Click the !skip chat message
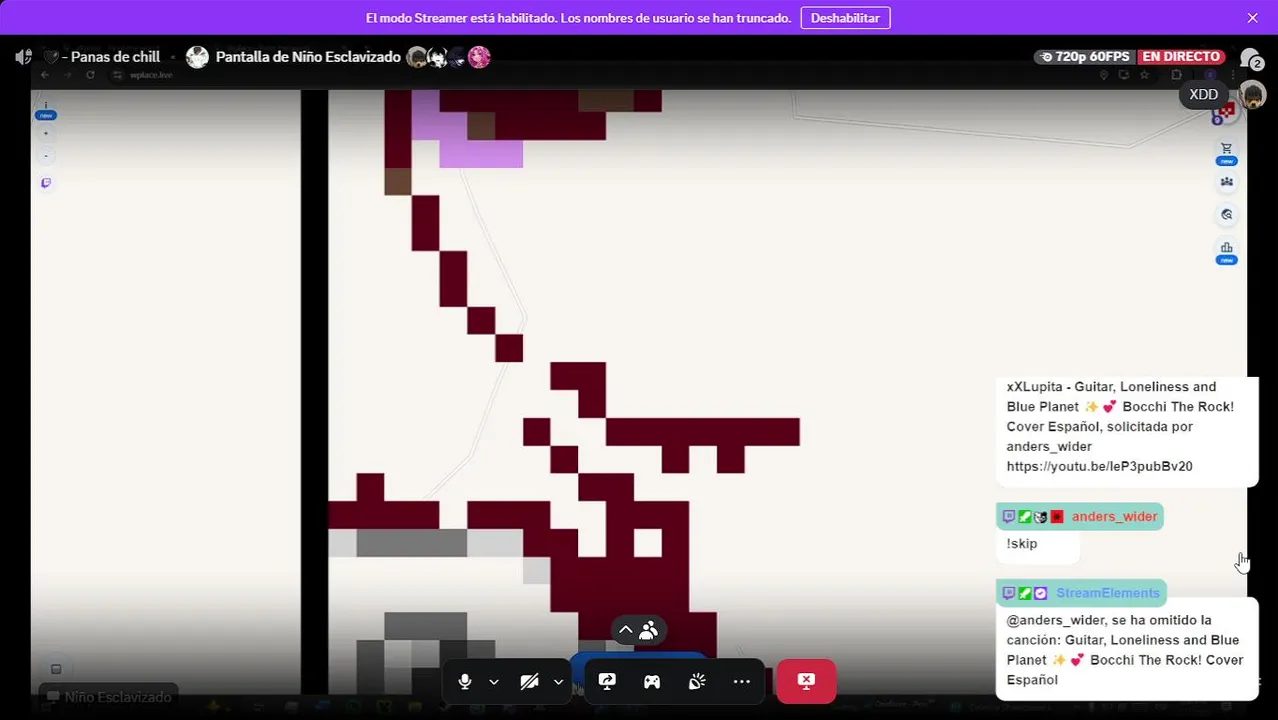The image size is (1278, 720). (x=1022, y=544)
